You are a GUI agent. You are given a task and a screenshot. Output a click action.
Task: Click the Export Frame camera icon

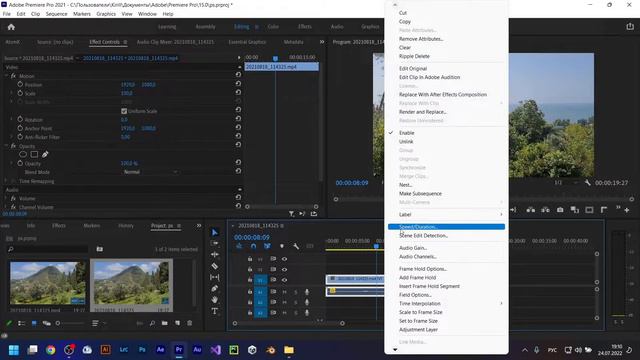coord(560,210)
